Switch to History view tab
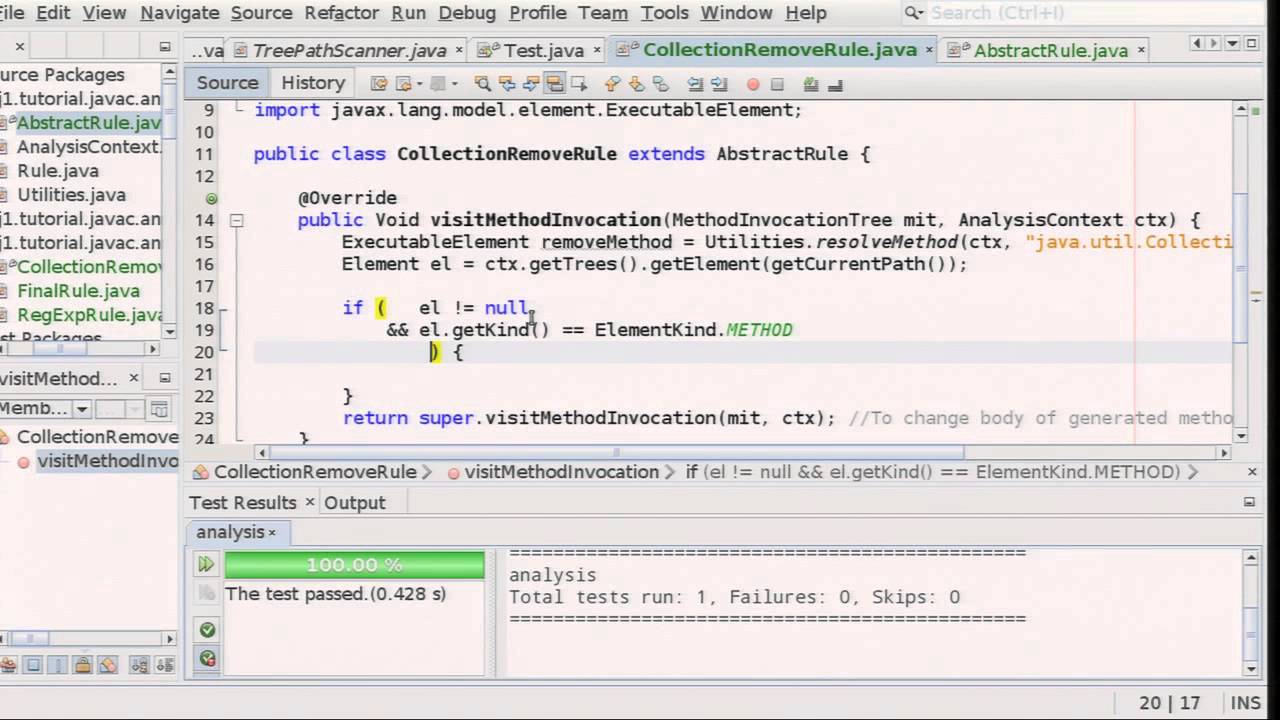Viewport: 1280px width, 720px height. [x=313, y=83]
